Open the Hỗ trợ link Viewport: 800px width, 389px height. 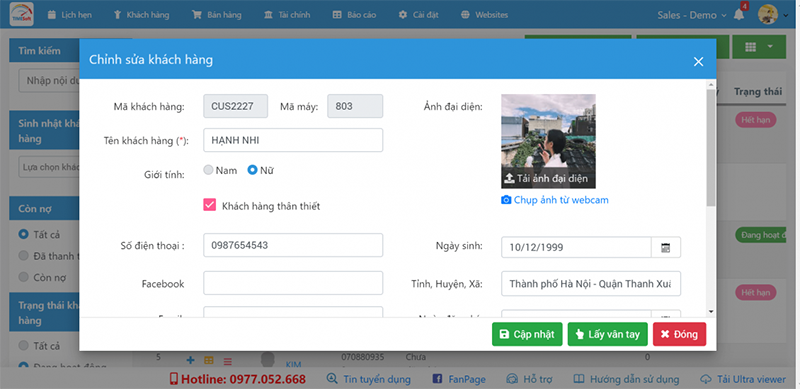point(529,379)
